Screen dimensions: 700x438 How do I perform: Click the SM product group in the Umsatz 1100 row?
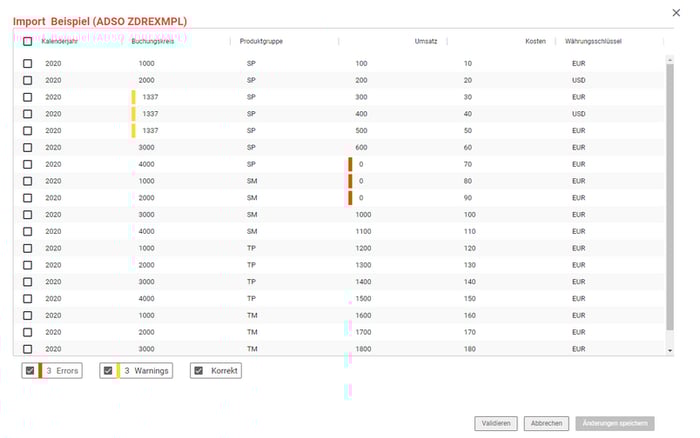coord(252,231)
